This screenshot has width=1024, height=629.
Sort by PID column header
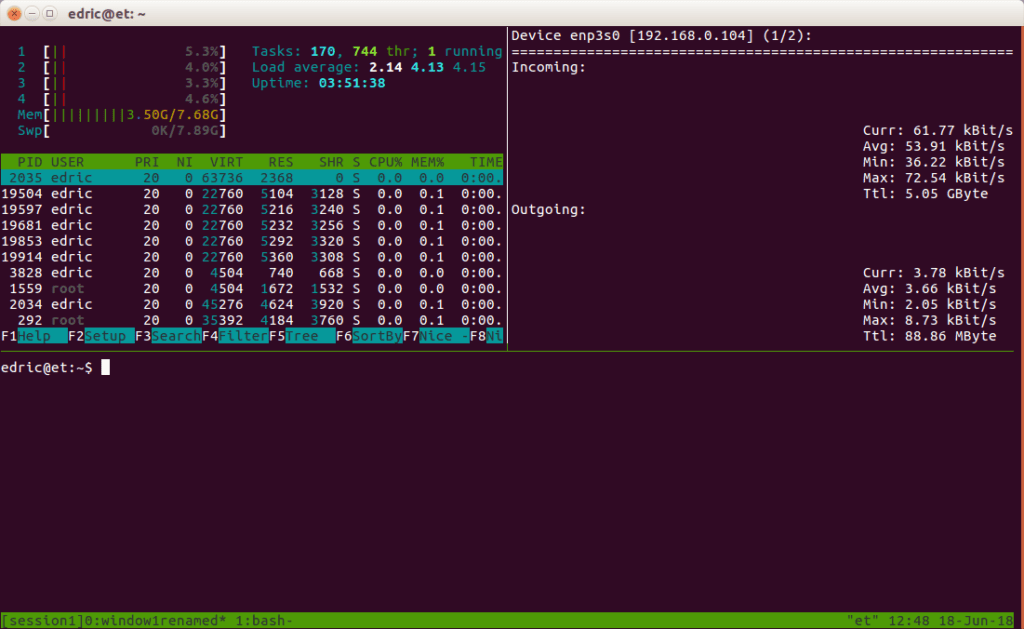point(29,162)
